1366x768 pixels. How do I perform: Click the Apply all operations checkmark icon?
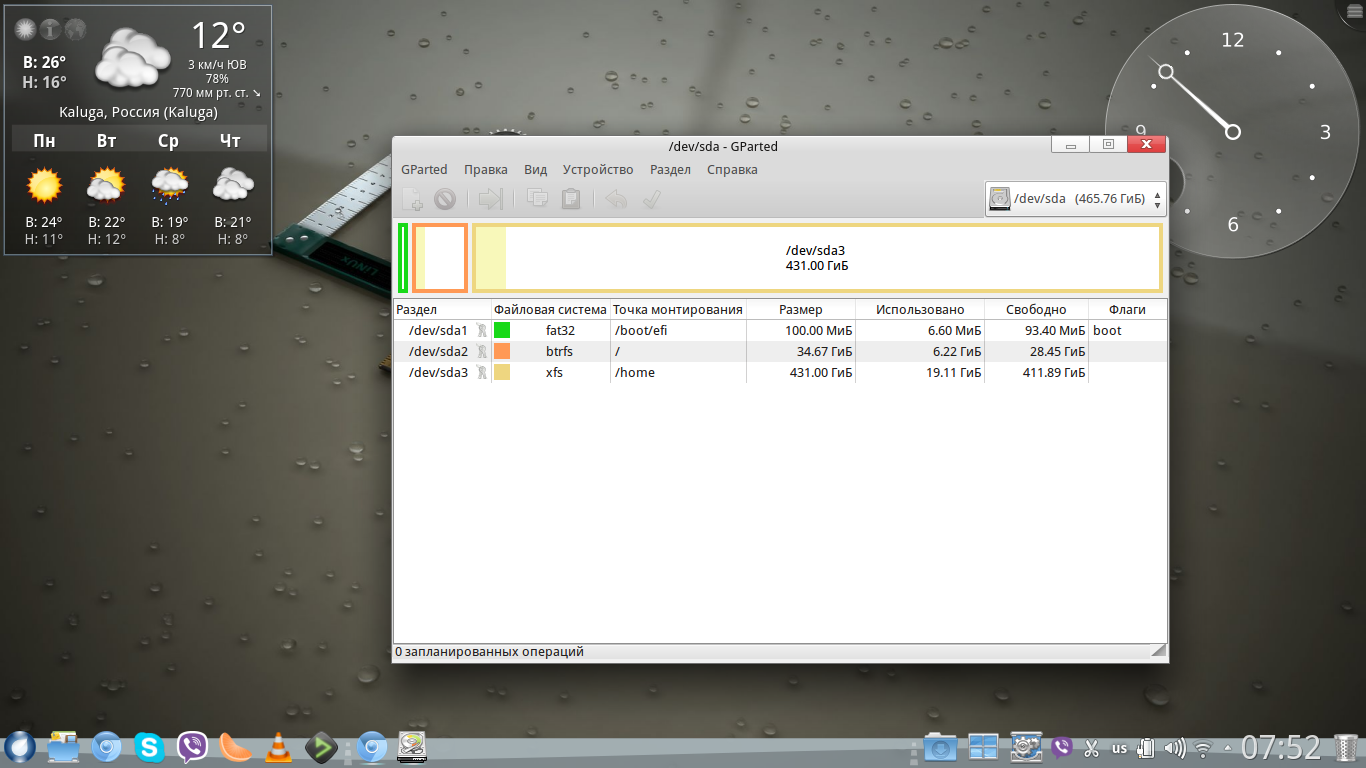651,199
